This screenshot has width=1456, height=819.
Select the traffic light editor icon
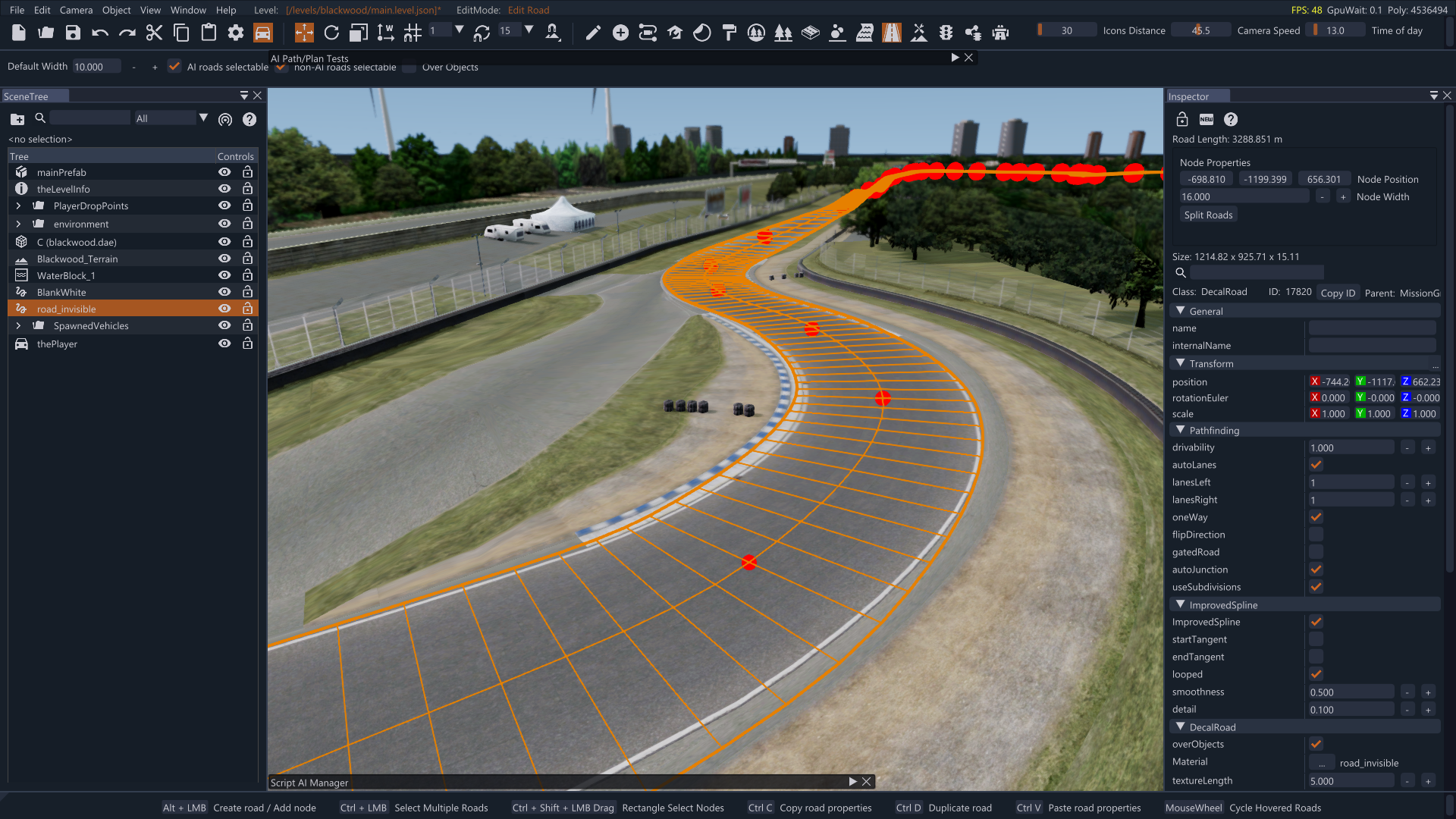point(946,32)
